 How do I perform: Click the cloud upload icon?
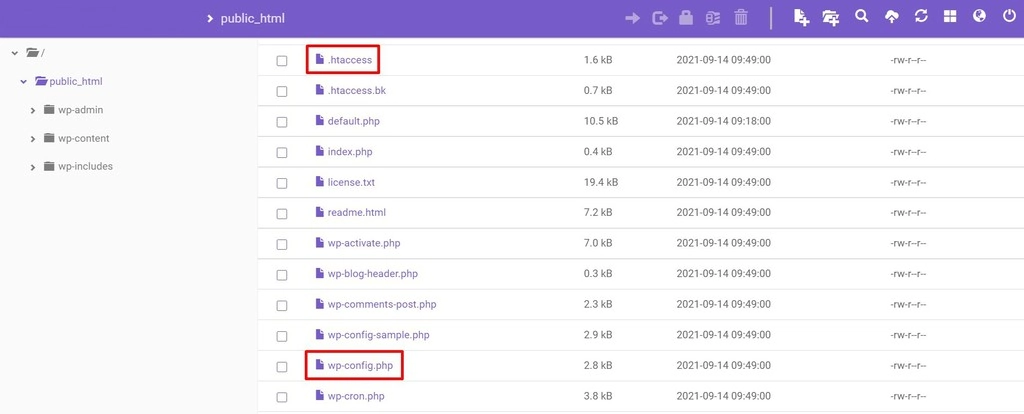pos(891,18)
